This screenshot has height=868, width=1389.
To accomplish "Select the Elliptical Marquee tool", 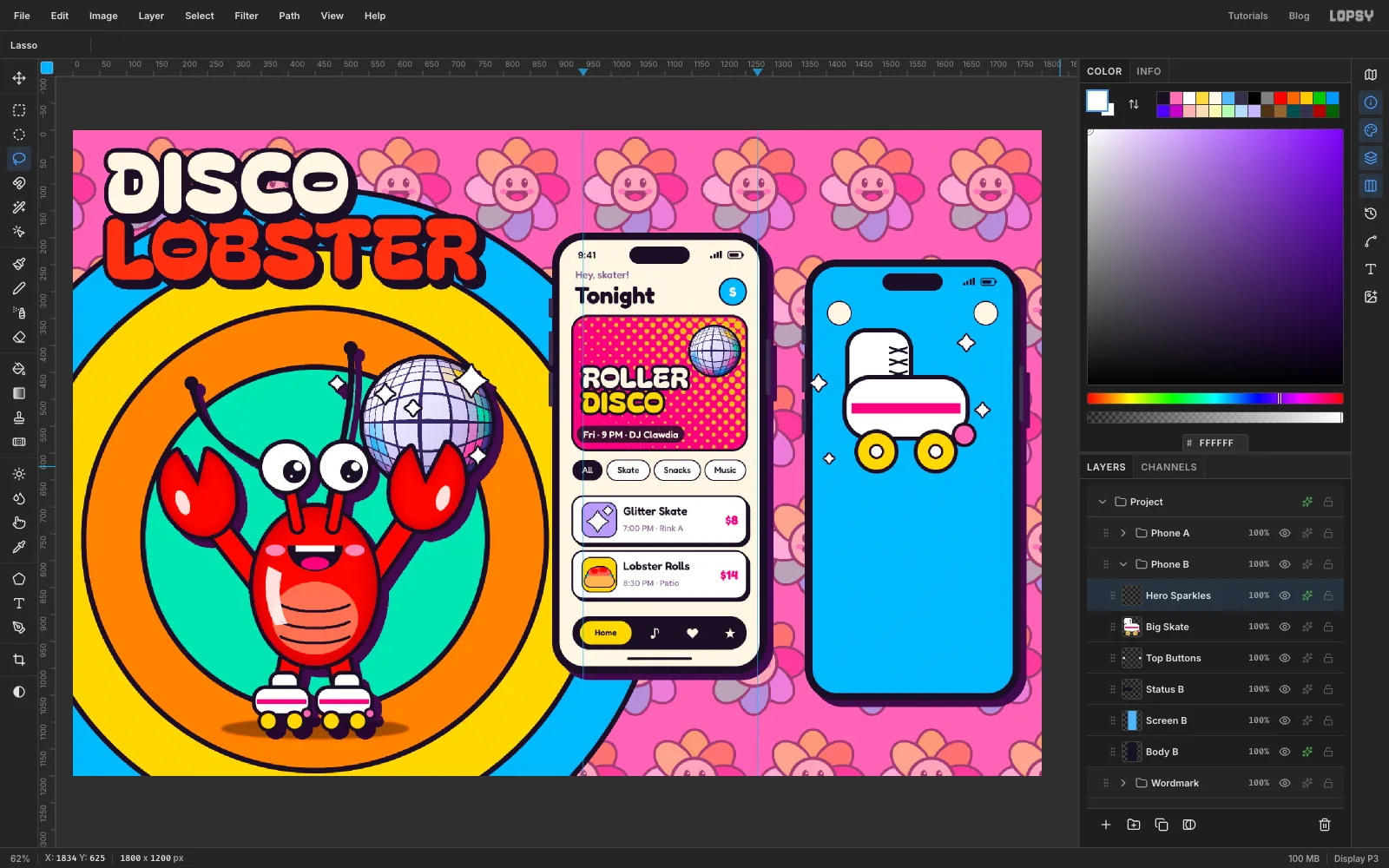I will click(x=19, y=135).
